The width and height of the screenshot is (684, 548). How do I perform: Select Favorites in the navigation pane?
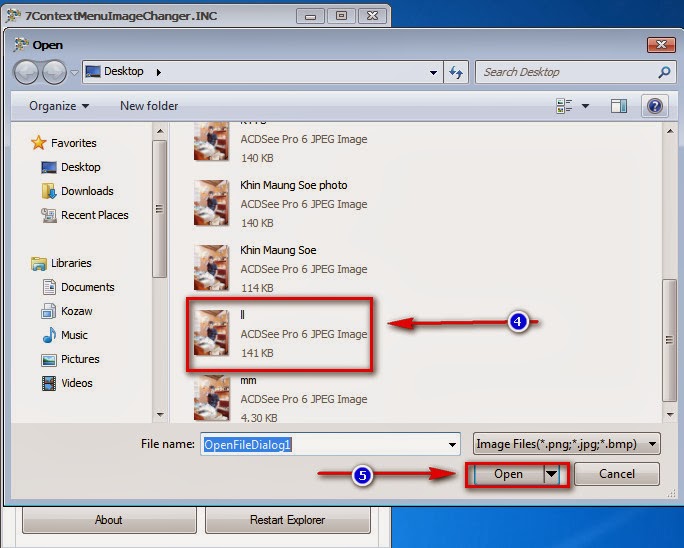(74, 143)
